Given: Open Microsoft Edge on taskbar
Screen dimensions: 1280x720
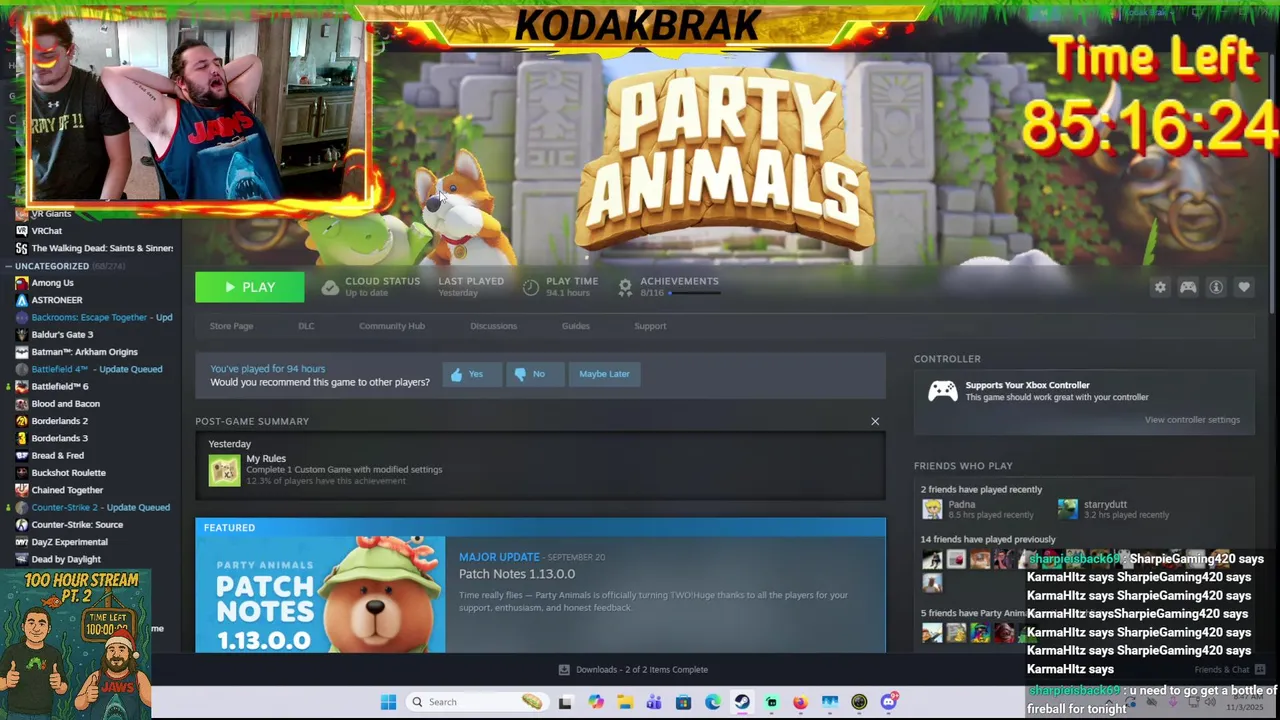Looking at the screenshot, I should click(x=713, y=702).
